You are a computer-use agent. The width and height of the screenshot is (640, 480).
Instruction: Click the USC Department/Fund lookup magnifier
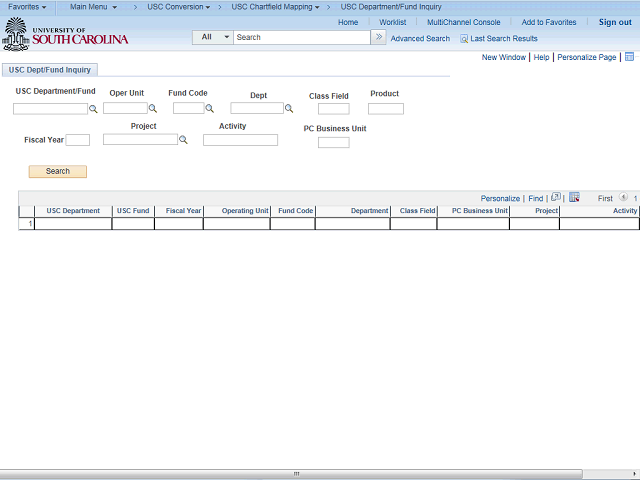tap(93, 109)
